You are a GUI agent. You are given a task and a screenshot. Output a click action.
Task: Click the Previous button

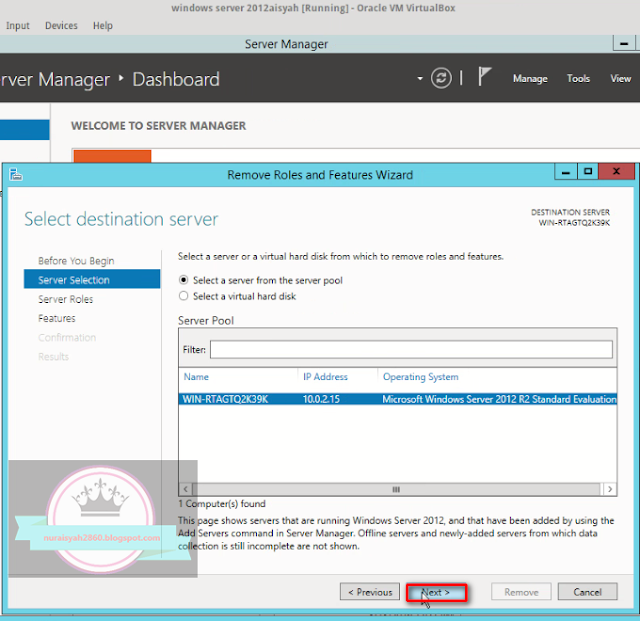click(x=370, y=592)
